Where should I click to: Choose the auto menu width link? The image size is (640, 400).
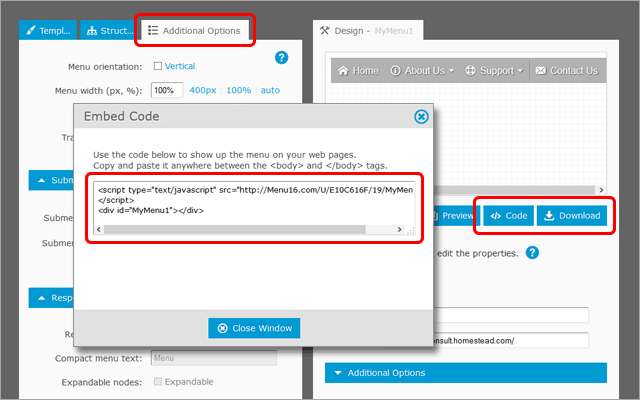point(270,90)
